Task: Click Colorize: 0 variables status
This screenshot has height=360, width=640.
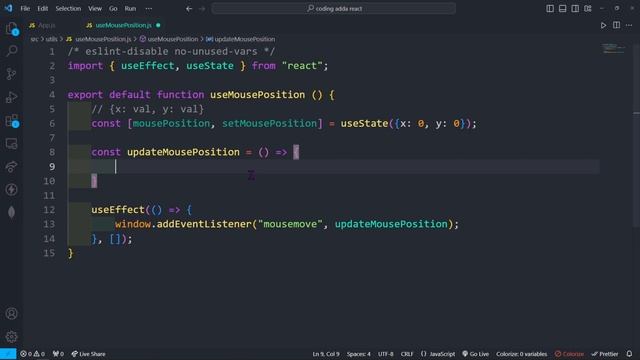Action: click(x=522, y=354)
